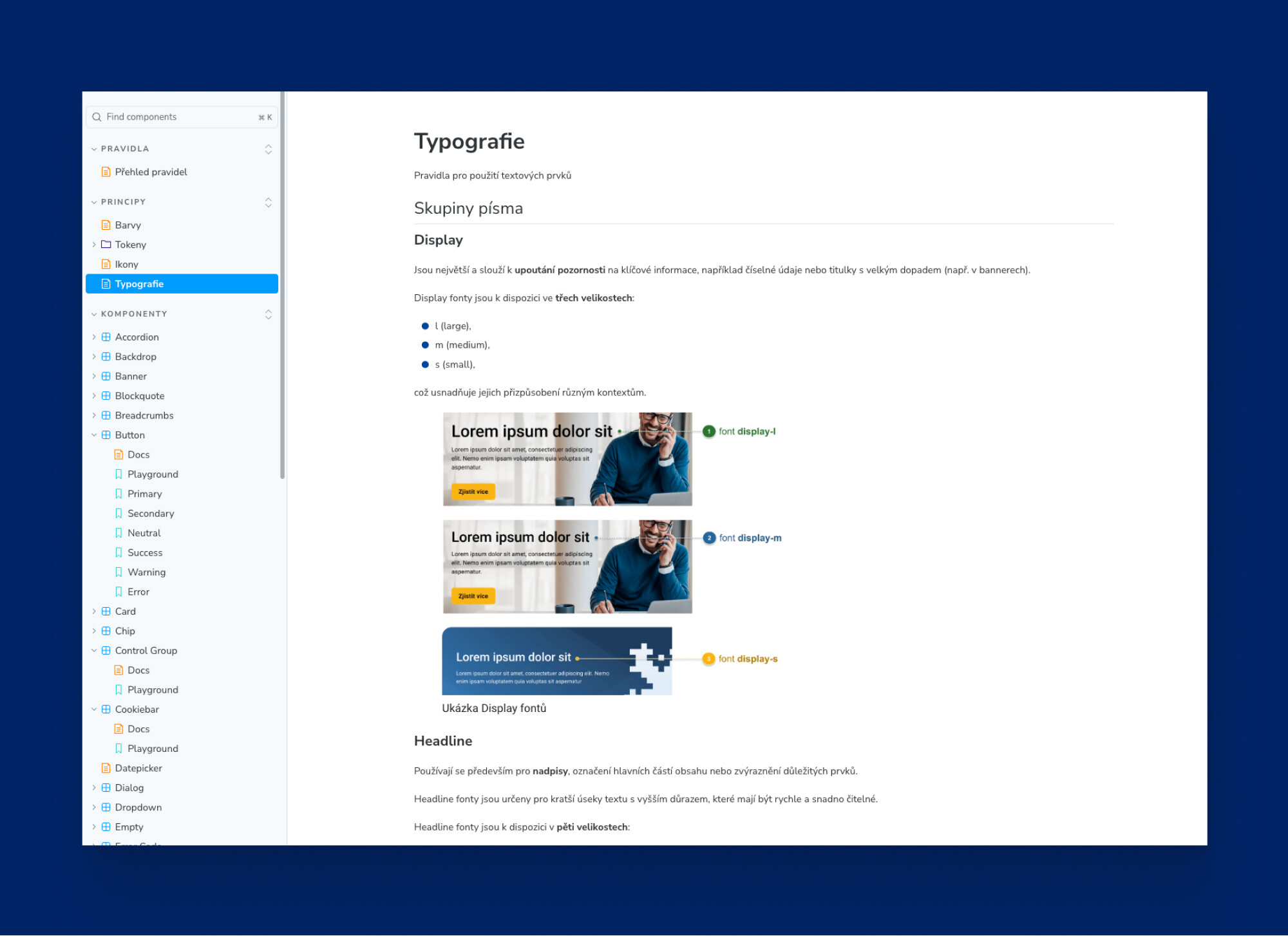Collapse the KOMPONENTY section chevron
This screenshot has height=936, width=1288.
94,314
